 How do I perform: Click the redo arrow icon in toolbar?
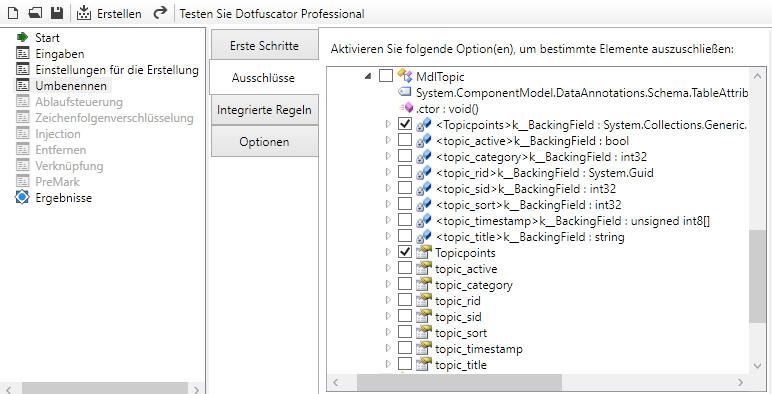point(160,13)
